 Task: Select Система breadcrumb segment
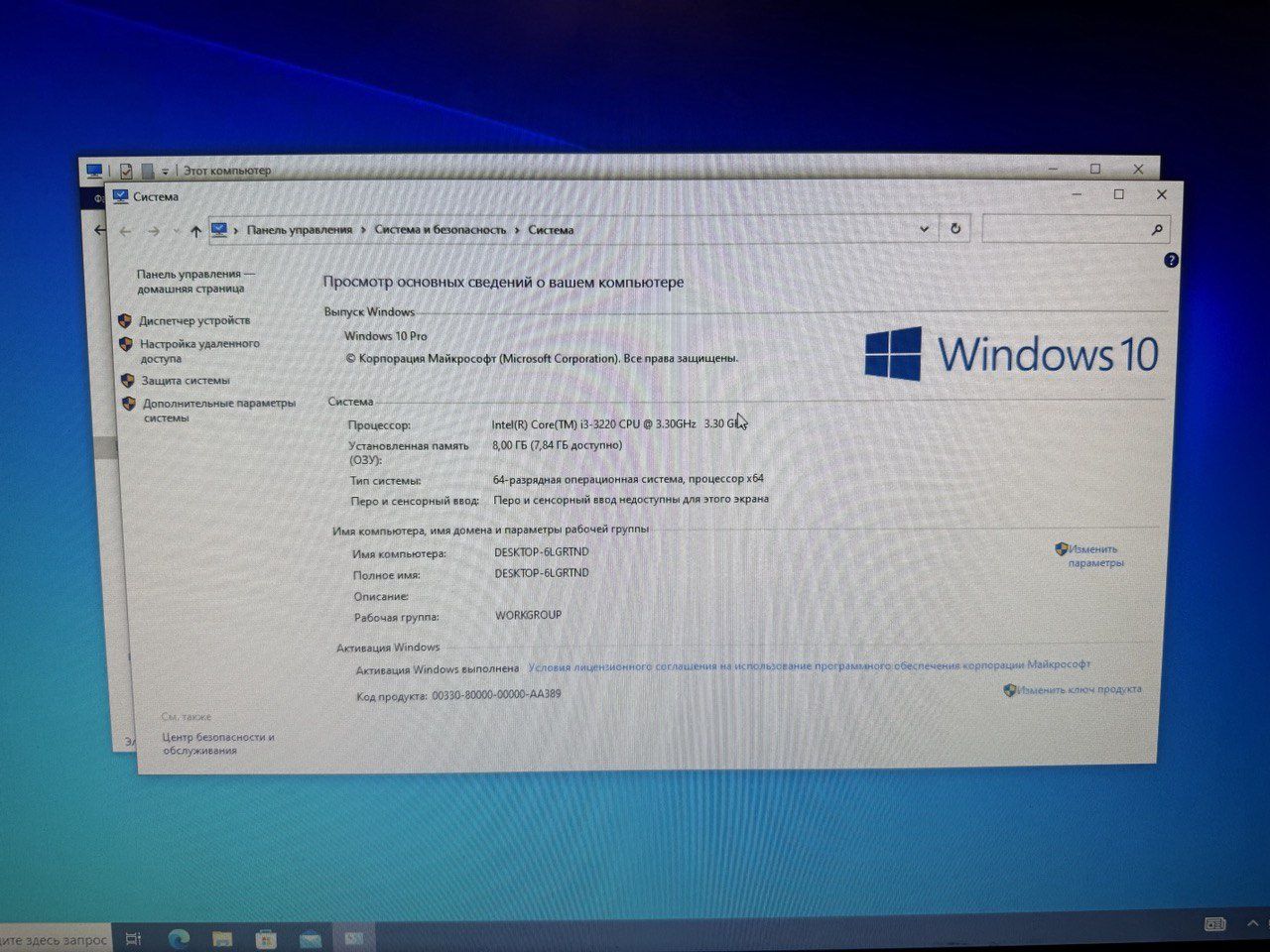click(x=551, y=230)
